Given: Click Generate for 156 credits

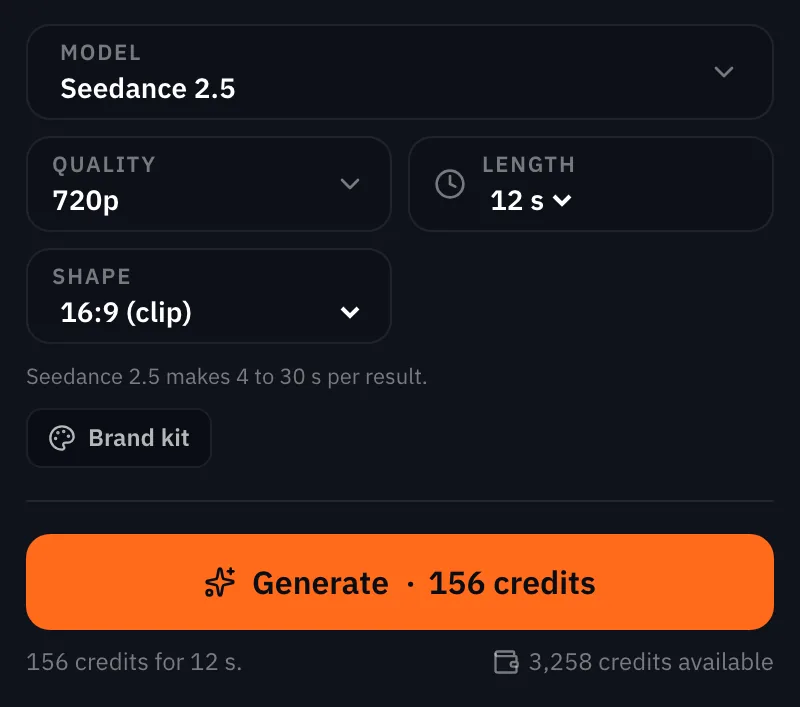Looking at the screenshot, I should (x=400, y=582).
